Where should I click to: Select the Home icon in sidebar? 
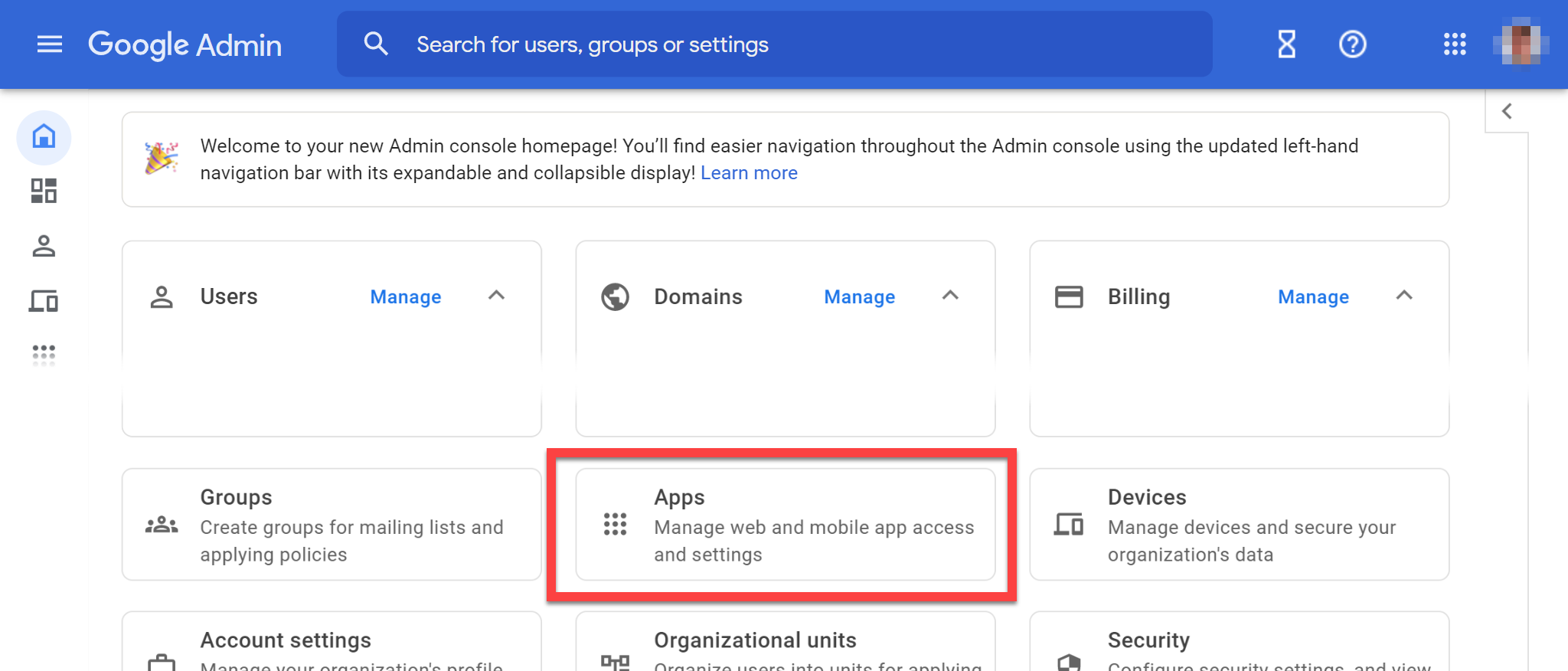(x=44, y=137)
